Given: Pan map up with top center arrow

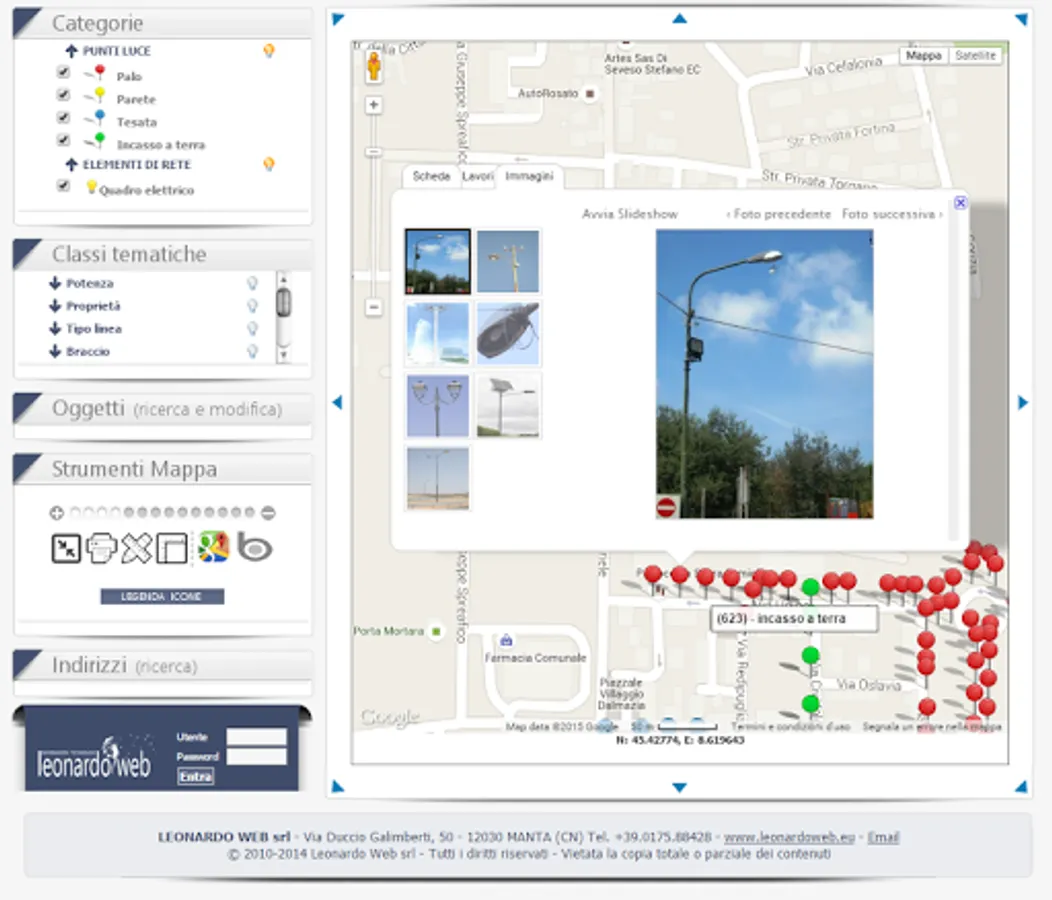Looking at the screenshot, I should click(x=680, y=19).
